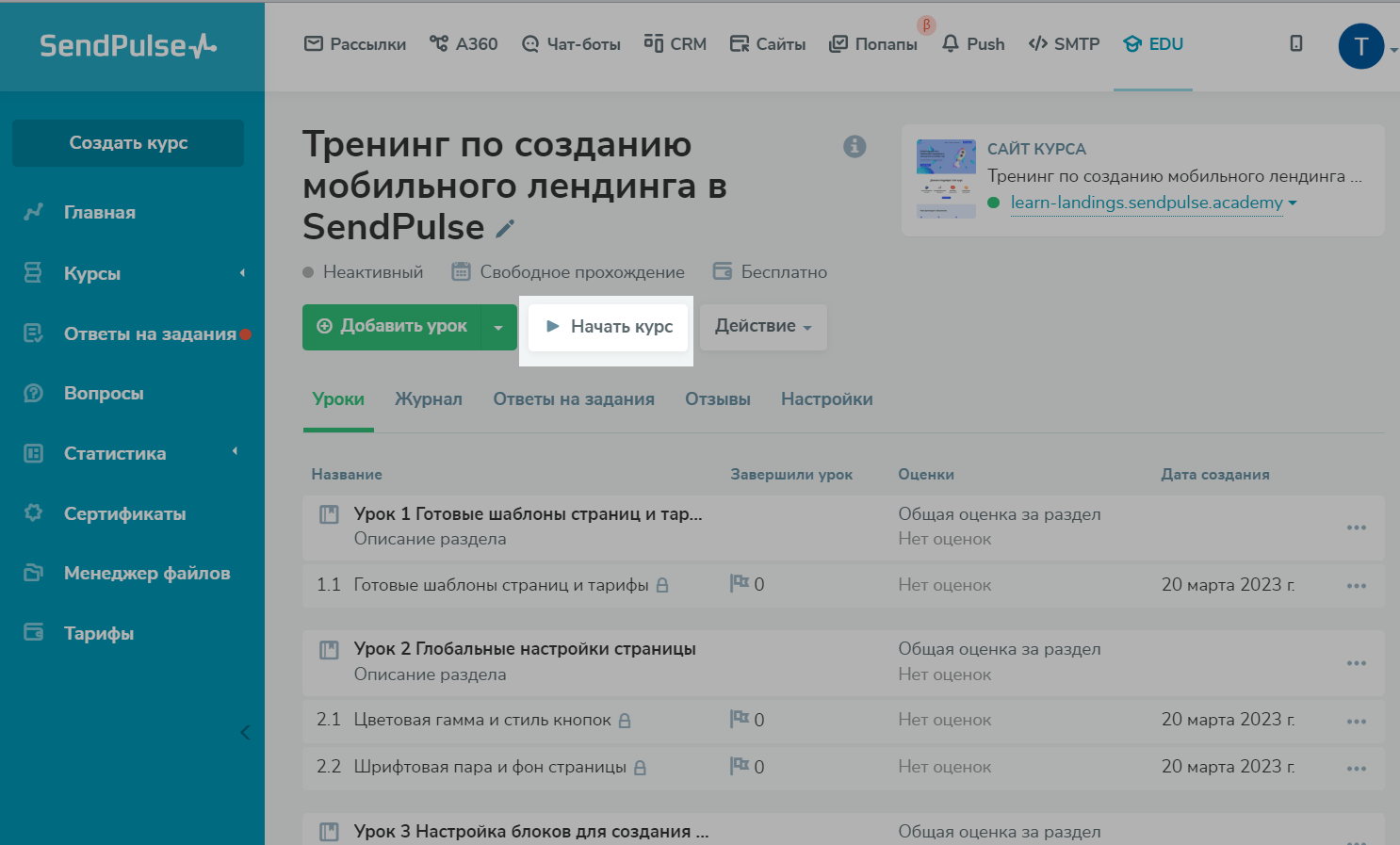
Task: Switch to the Настройки tab
Action: [x=826, y=399]
